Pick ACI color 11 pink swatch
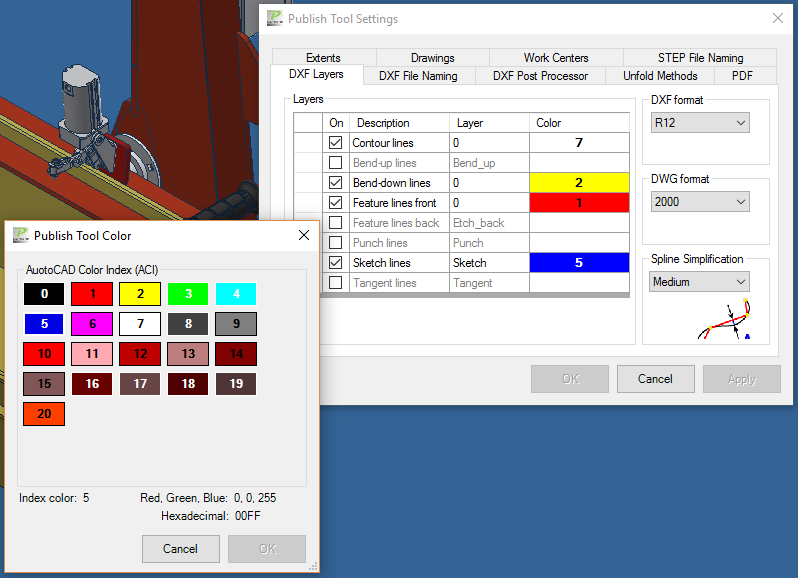Screen dimensions: 798x578 tap(92, 354)
